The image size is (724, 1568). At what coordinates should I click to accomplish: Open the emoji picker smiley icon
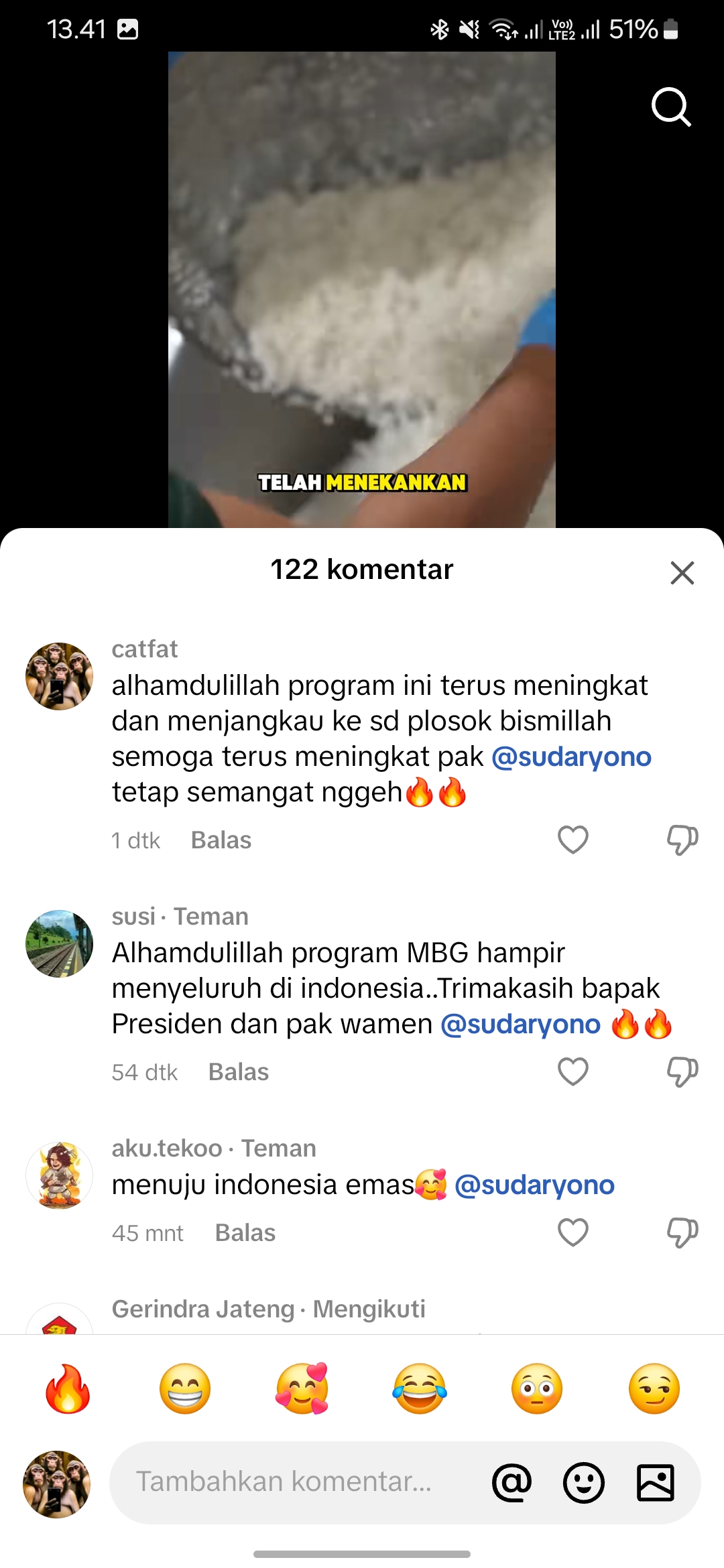click(x=584, y=1482)
